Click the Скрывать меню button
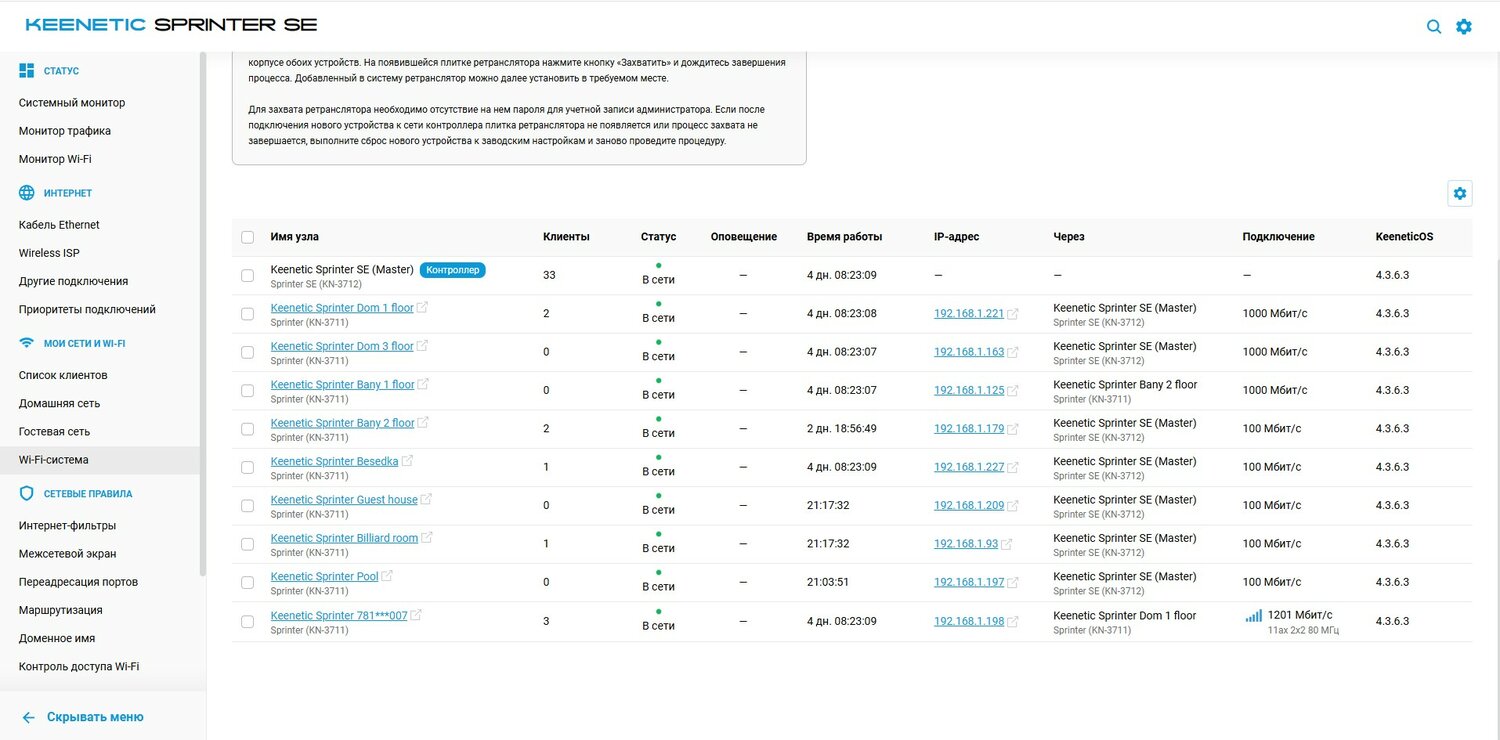1500x740 pixels. pyautogui.click(x=83, y=717)
